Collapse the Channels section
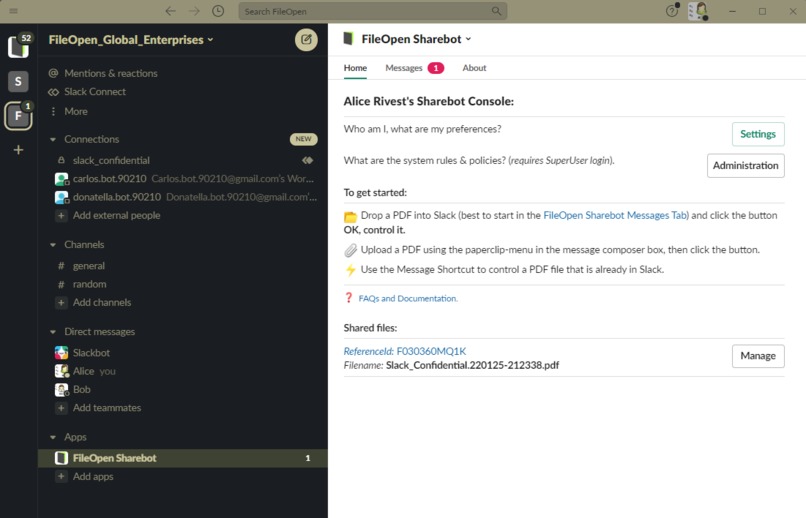Screen dimensions: 806x518 click(x=53, y=245)
